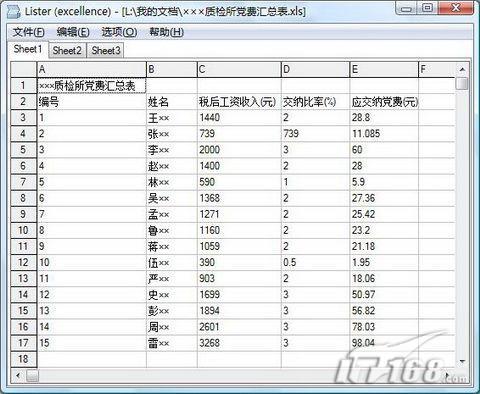The width and height of the screenshot is (480, 394).
Task: Click the name cell 蒋××
Action: [172, 246]
